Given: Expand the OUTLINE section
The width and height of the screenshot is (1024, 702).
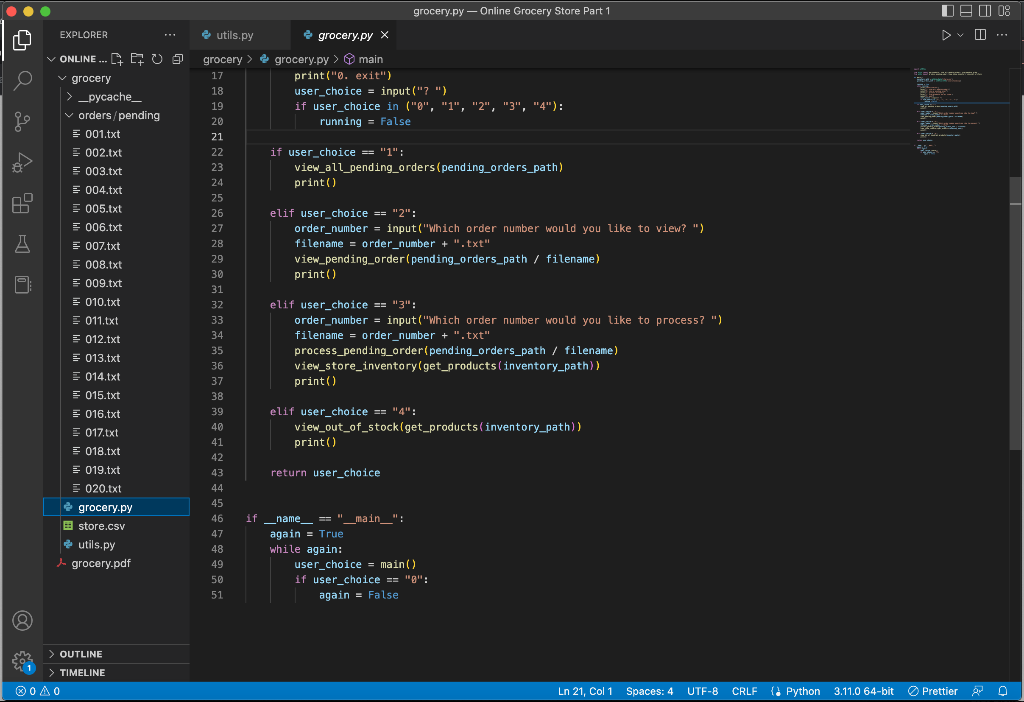Looking at the screenshot, I should (81, 654).
